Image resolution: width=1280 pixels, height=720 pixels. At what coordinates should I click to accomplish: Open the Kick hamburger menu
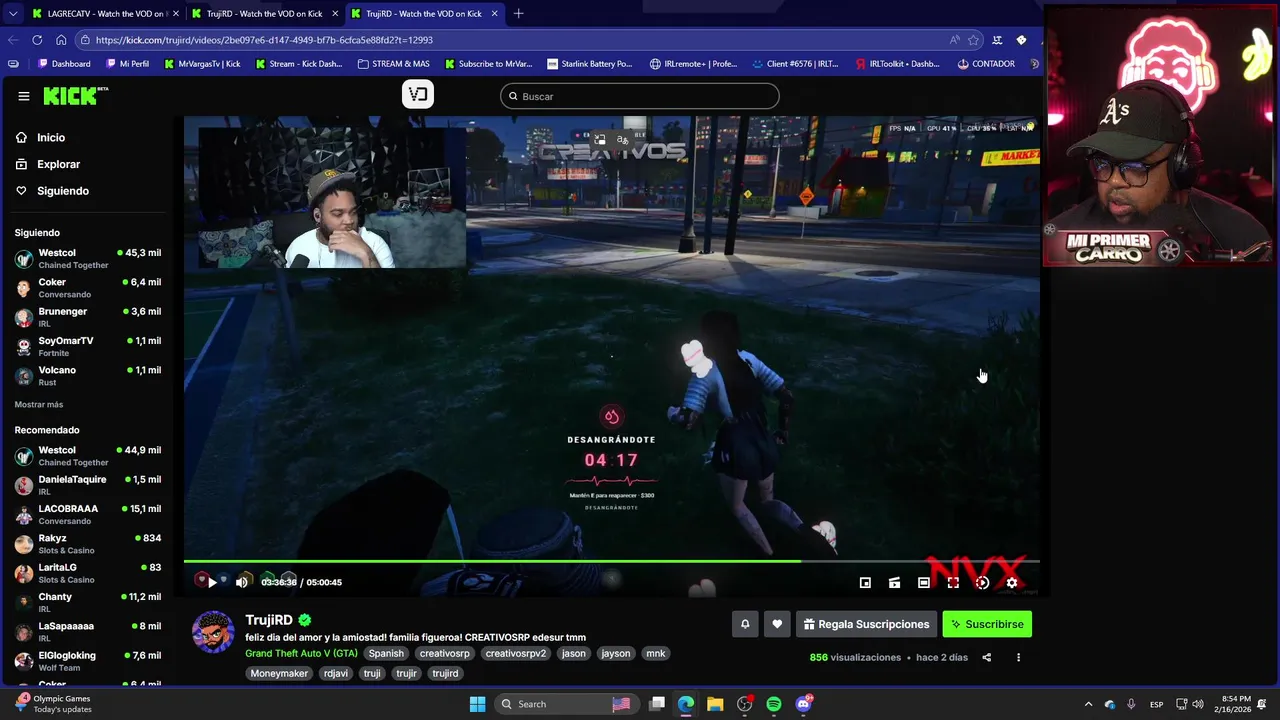[23, 96]
